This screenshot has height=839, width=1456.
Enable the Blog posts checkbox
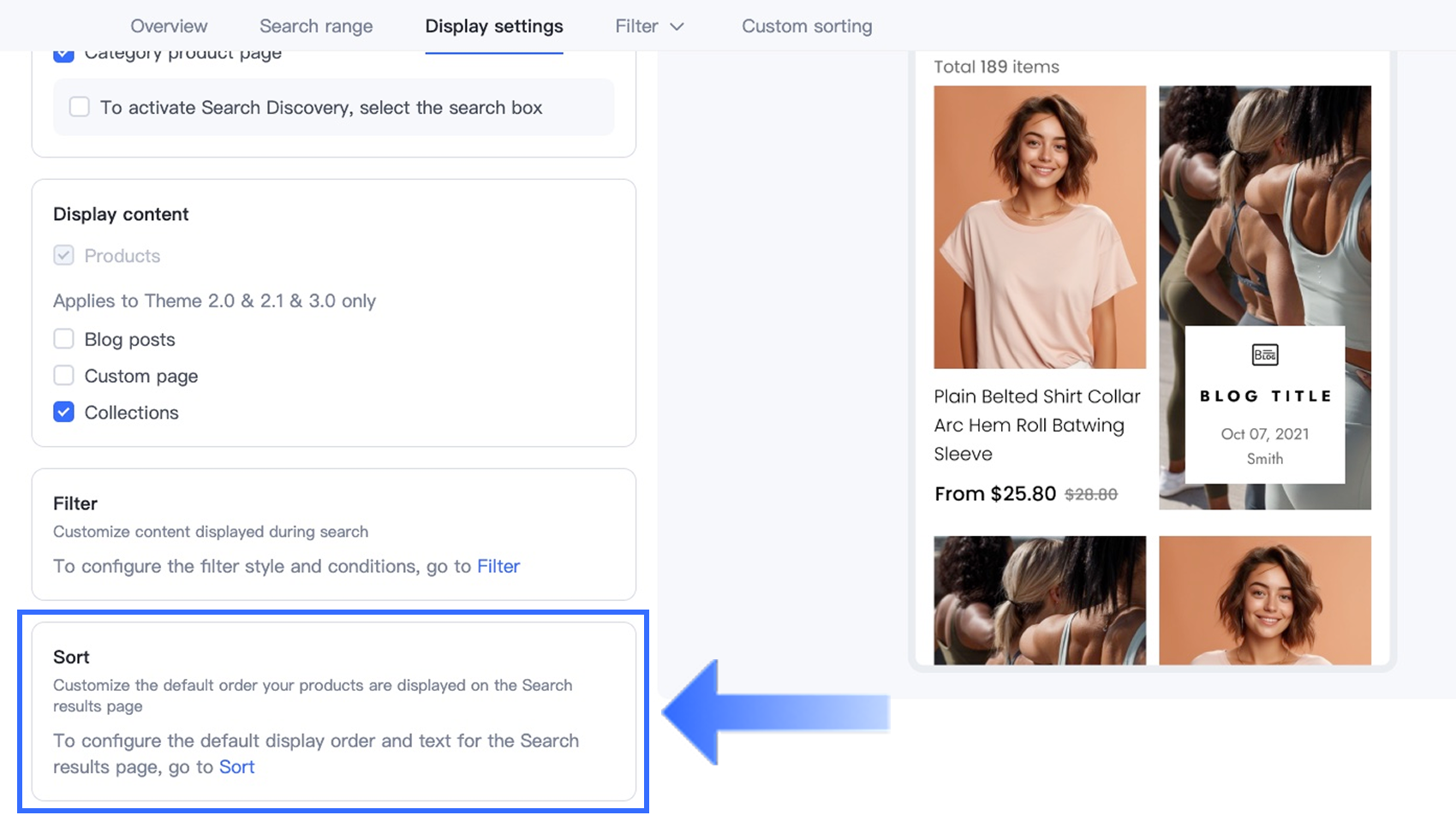click(x=63, y=339)
